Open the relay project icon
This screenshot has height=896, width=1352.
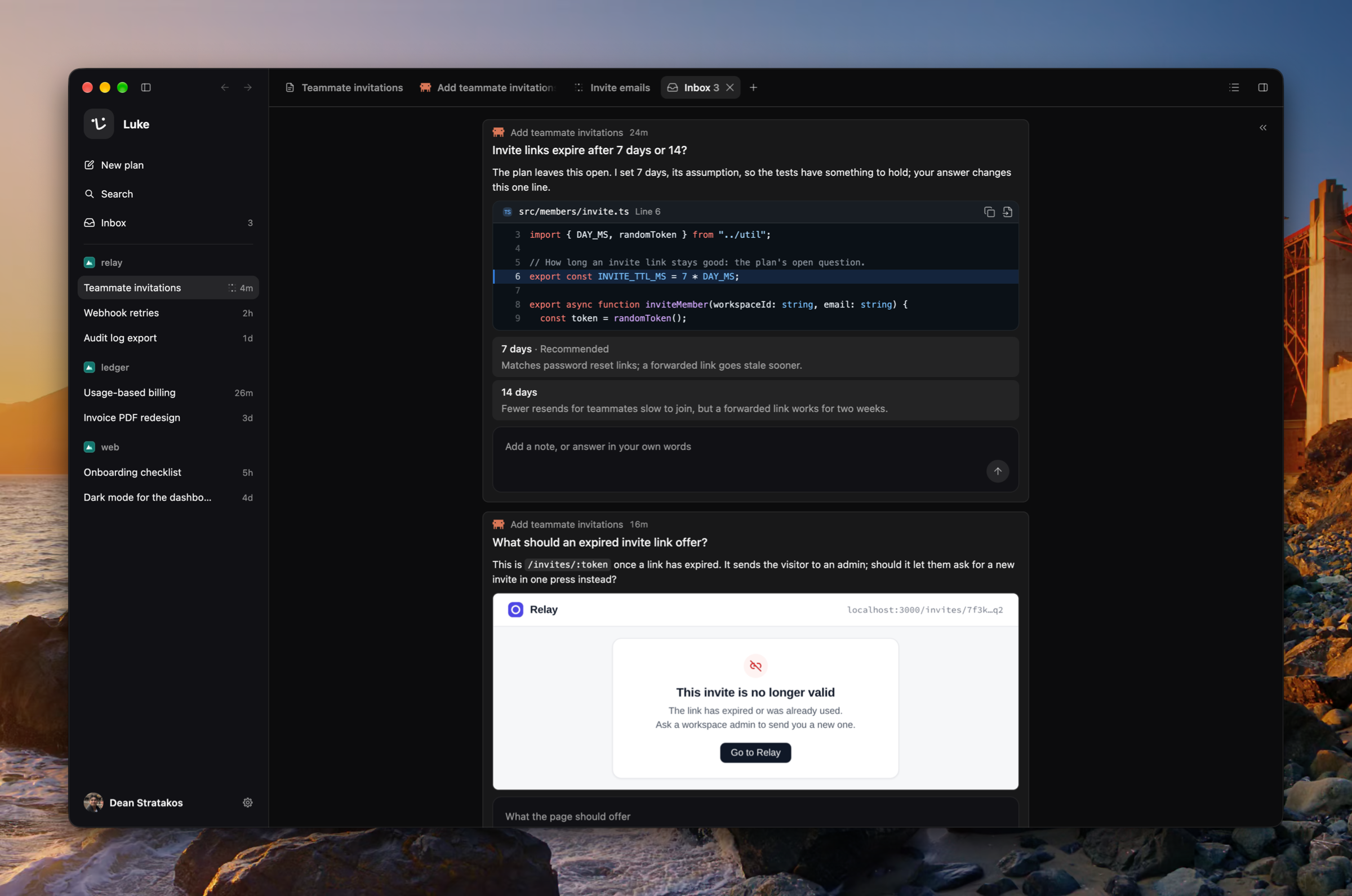(89, 262)
